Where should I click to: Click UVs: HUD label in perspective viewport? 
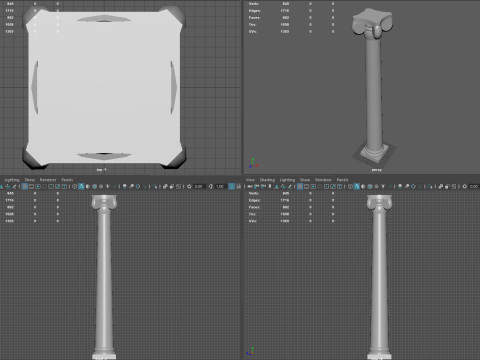253,32
